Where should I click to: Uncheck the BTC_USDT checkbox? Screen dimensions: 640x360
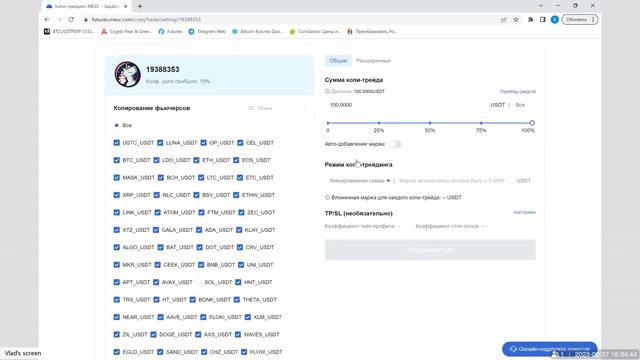(x=117, y=160)
